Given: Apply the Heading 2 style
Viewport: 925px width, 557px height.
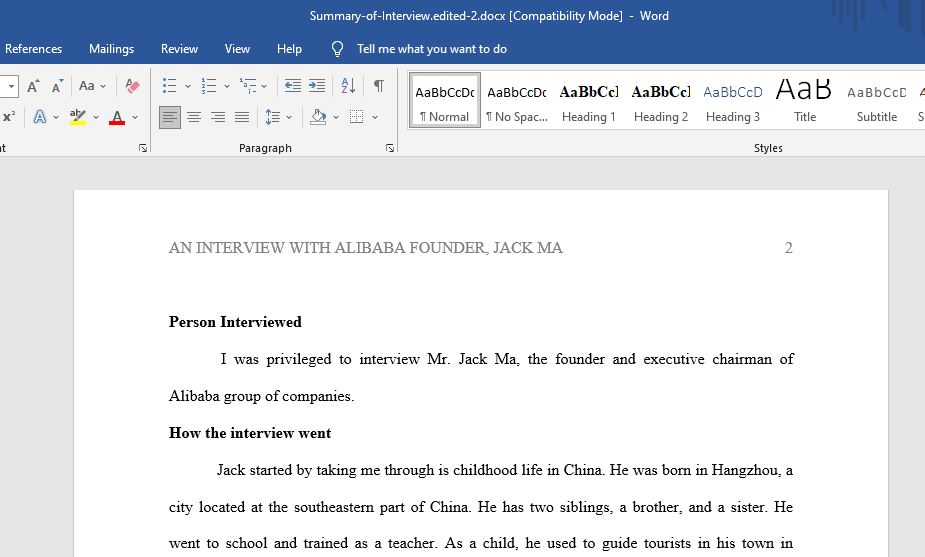Looking at the screenshot, I should click(x=661, y=100).
